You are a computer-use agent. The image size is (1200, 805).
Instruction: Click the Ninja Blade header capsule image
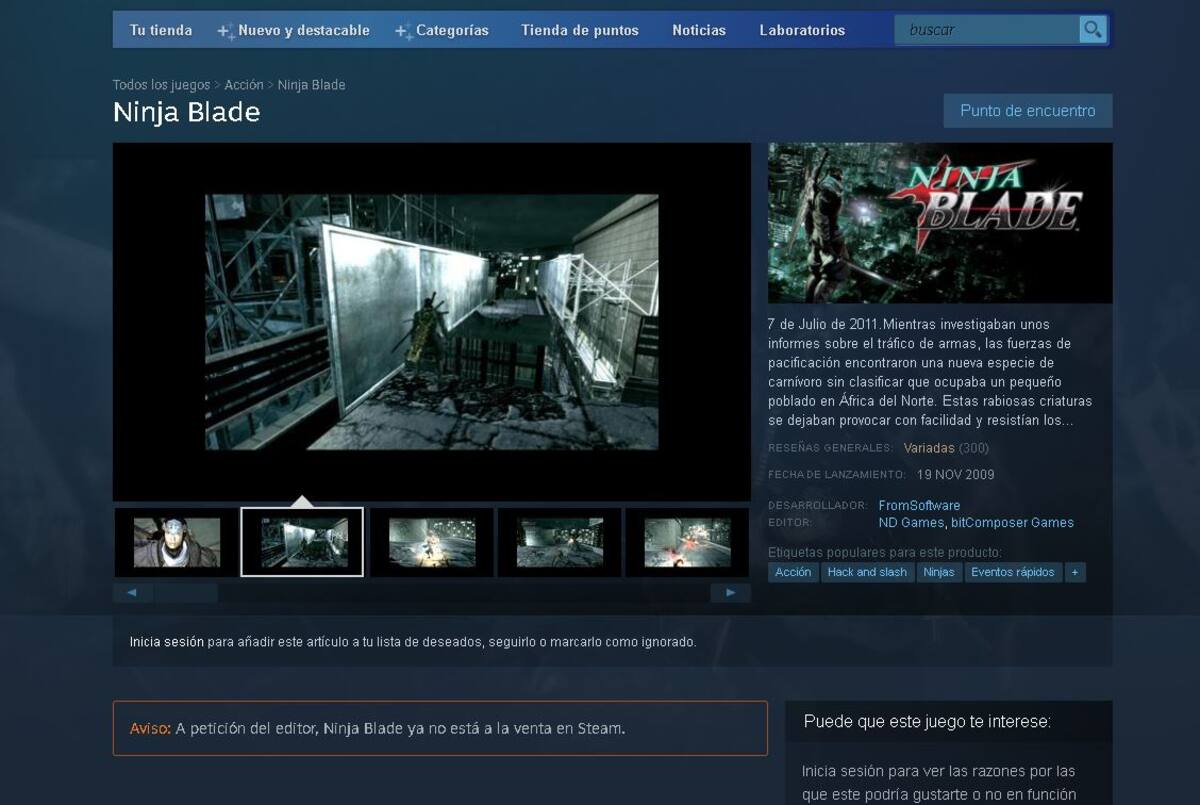[940, 223]
